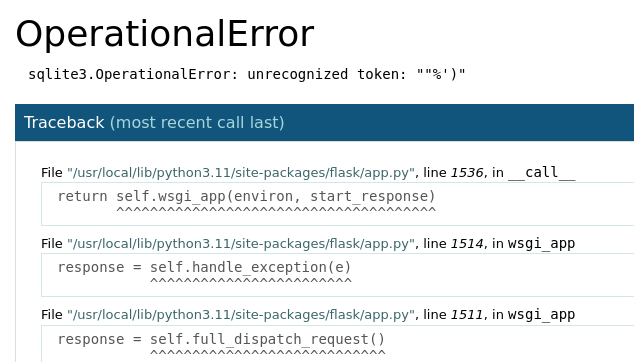
Task: Select the sqlite3 unrecognized token error message
Action: (247, 74)
